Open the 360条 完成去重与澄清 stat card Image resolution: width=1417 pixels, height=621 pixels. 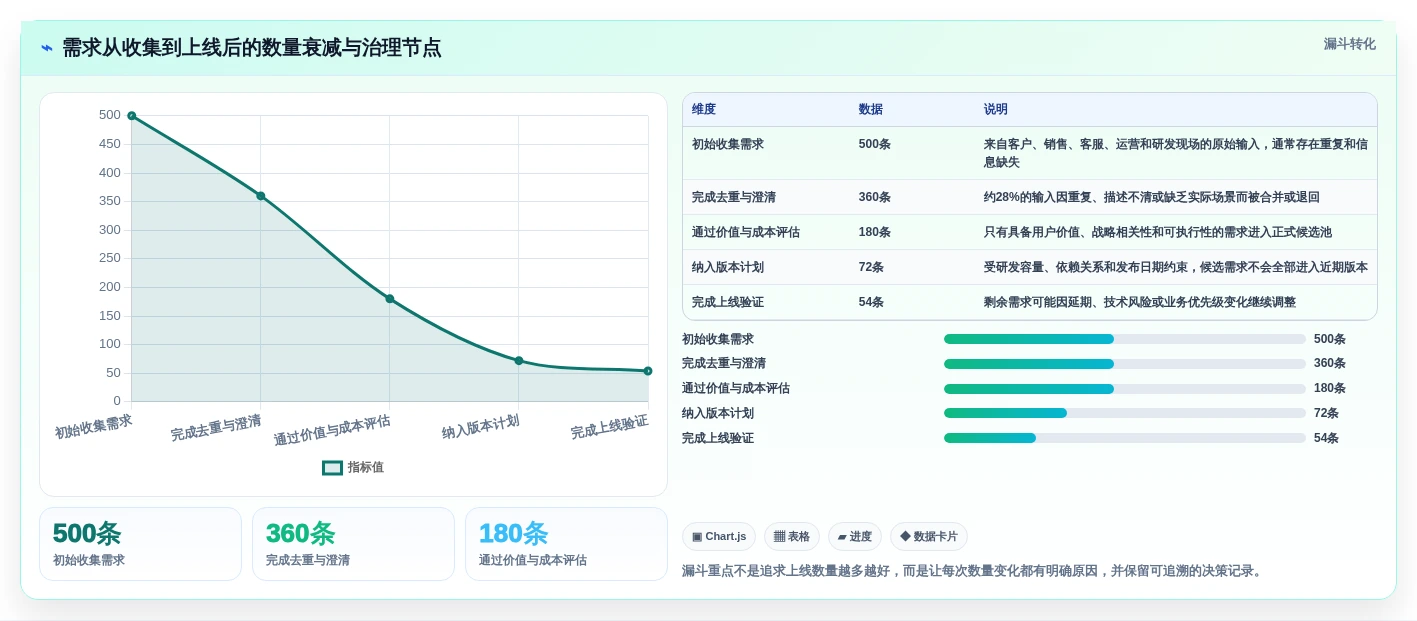tap(353, 544)
